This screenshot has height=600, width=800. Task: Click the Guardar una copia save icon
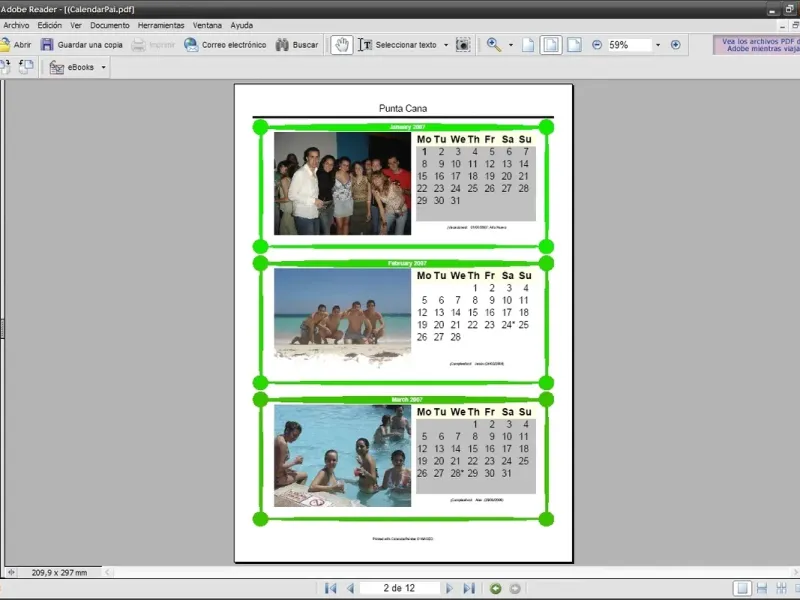pyautogui.click(x=47, y=45)
